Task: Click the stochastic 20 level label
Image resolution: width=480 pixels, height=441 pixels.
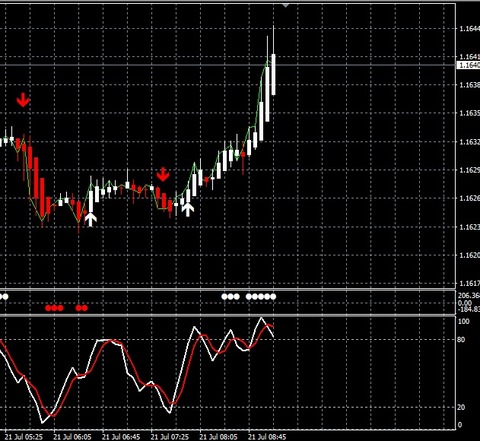Action: point(461,407)
